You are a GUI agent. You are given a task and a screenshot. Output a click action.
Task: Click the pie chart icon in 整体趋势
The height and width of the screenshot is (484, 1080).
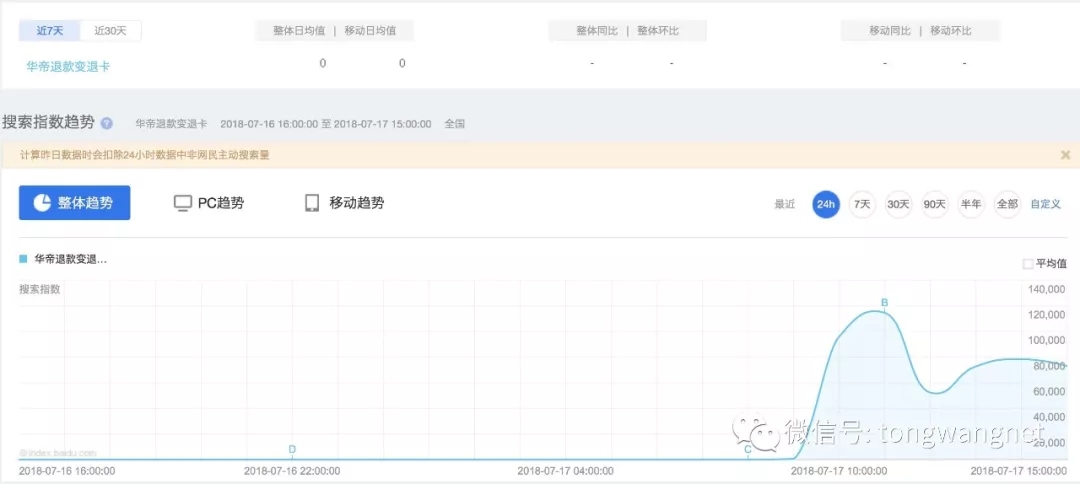[42, 203]
